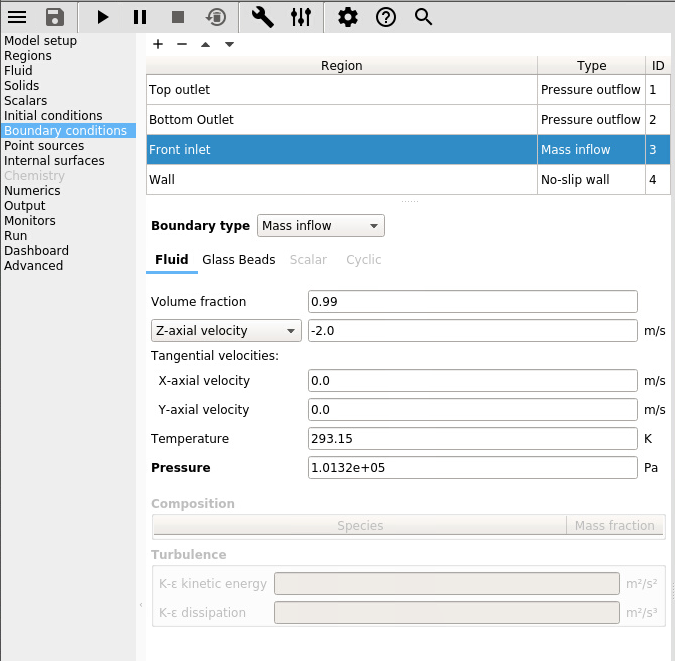The height and width of the screenshot is (661, 675).
Task: Open the sliders parameters icon
Action: click(x=301, y=17)
